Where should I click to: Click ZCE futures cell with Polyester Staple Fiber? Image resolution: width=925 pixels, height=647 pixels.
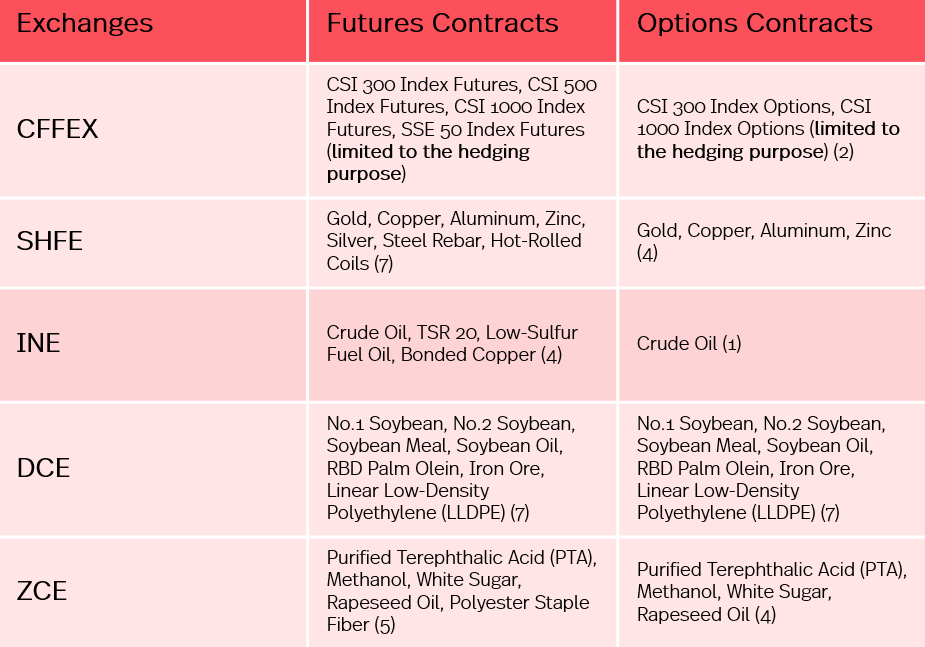click(461, 591)
